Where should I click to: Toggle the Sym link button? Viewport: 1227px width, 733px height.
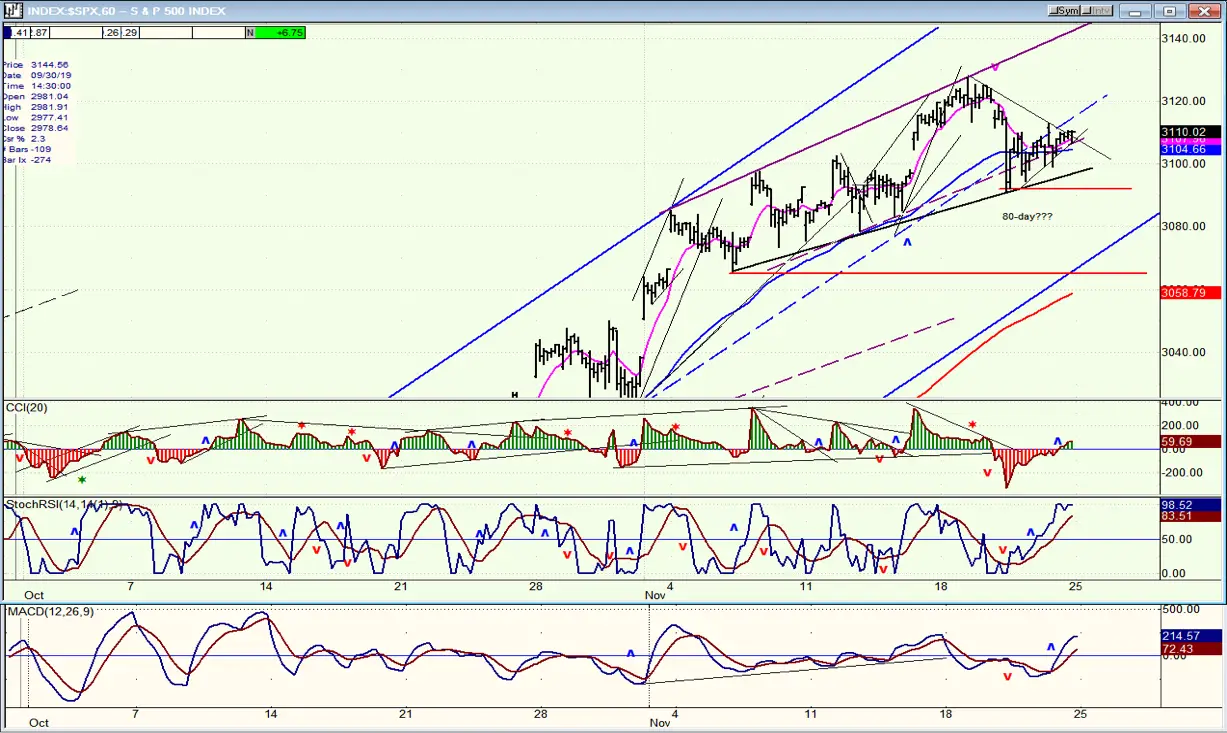[1066, 10]
